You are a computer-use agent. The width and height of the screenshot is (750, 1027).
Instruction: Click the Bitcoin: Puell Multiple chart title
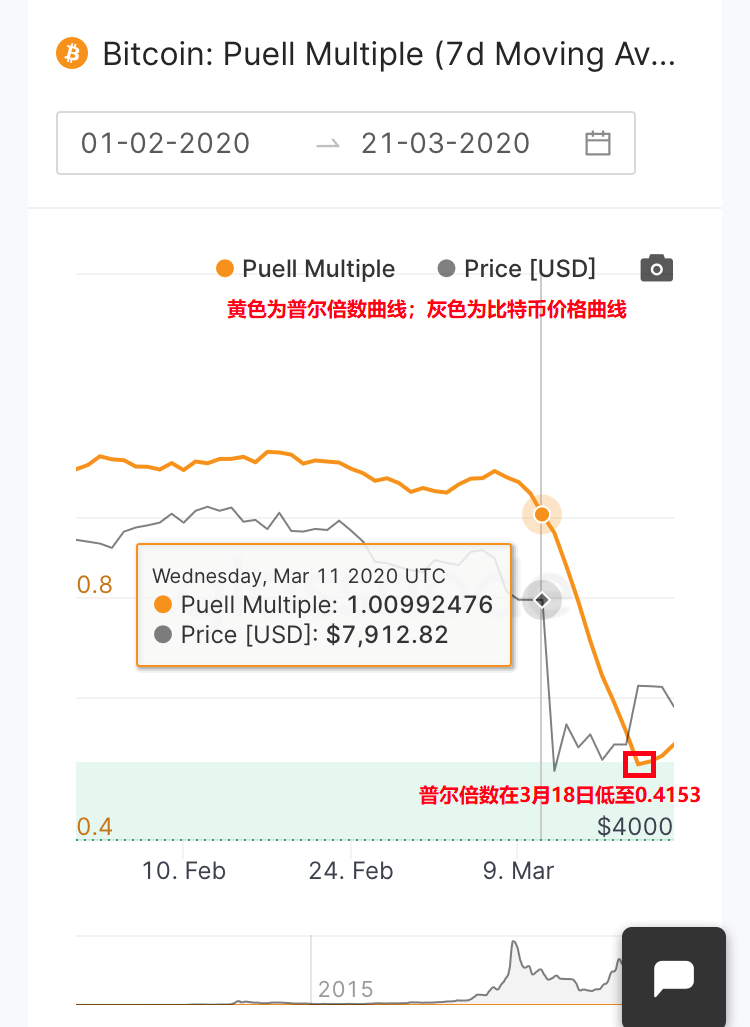[389, 53]
